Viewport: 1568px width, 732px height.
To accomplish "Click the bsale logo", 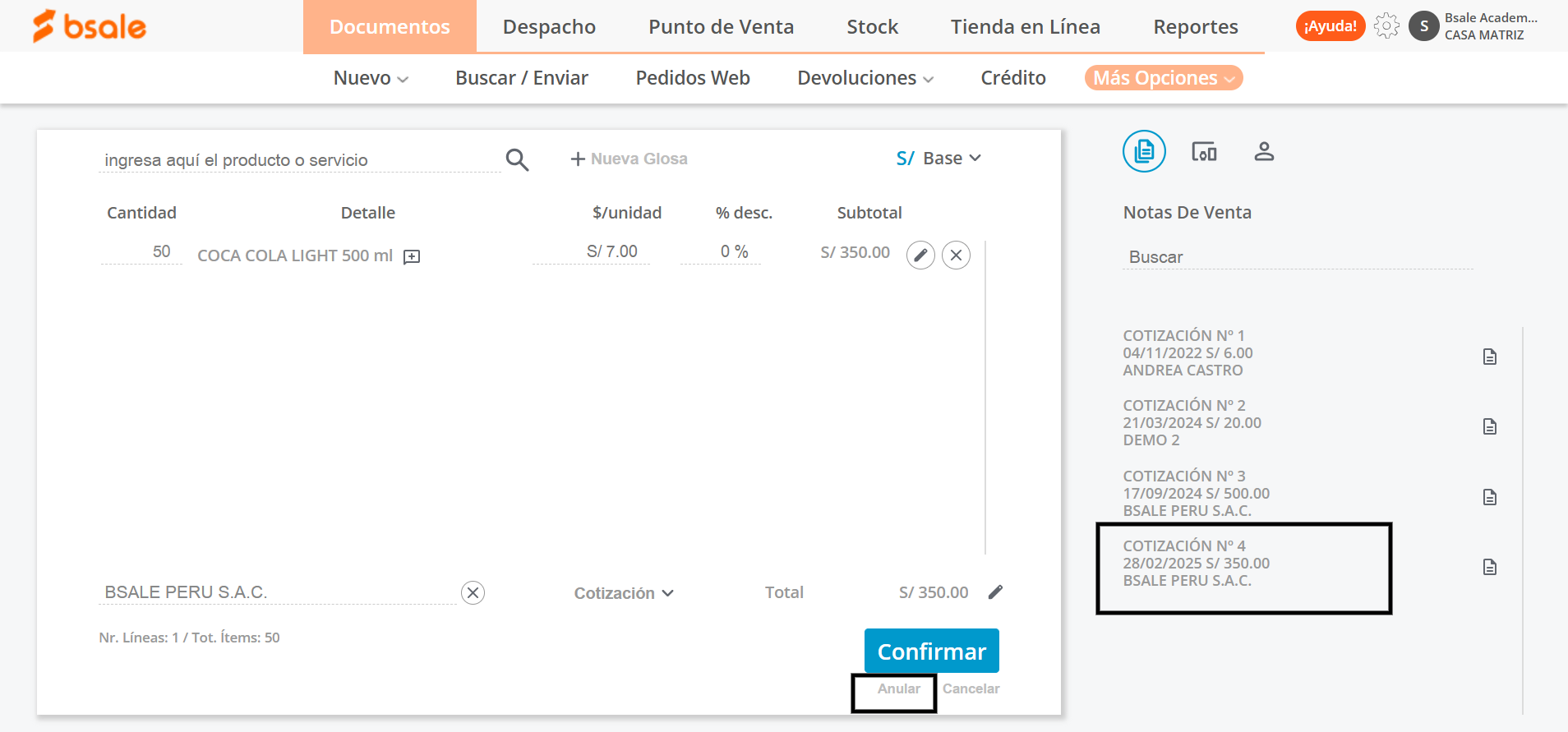I will tap(89, 26).
